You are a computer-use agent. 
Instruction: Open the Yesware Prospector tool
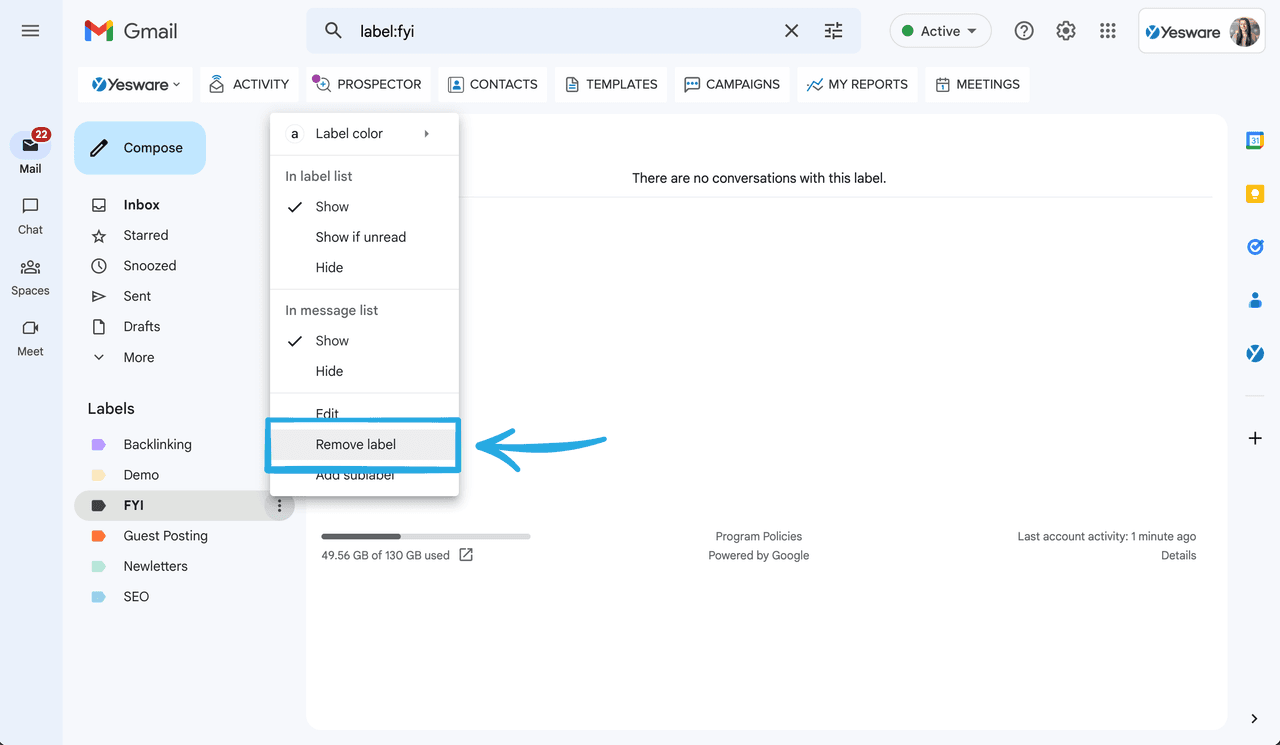[x=367, y=84]
